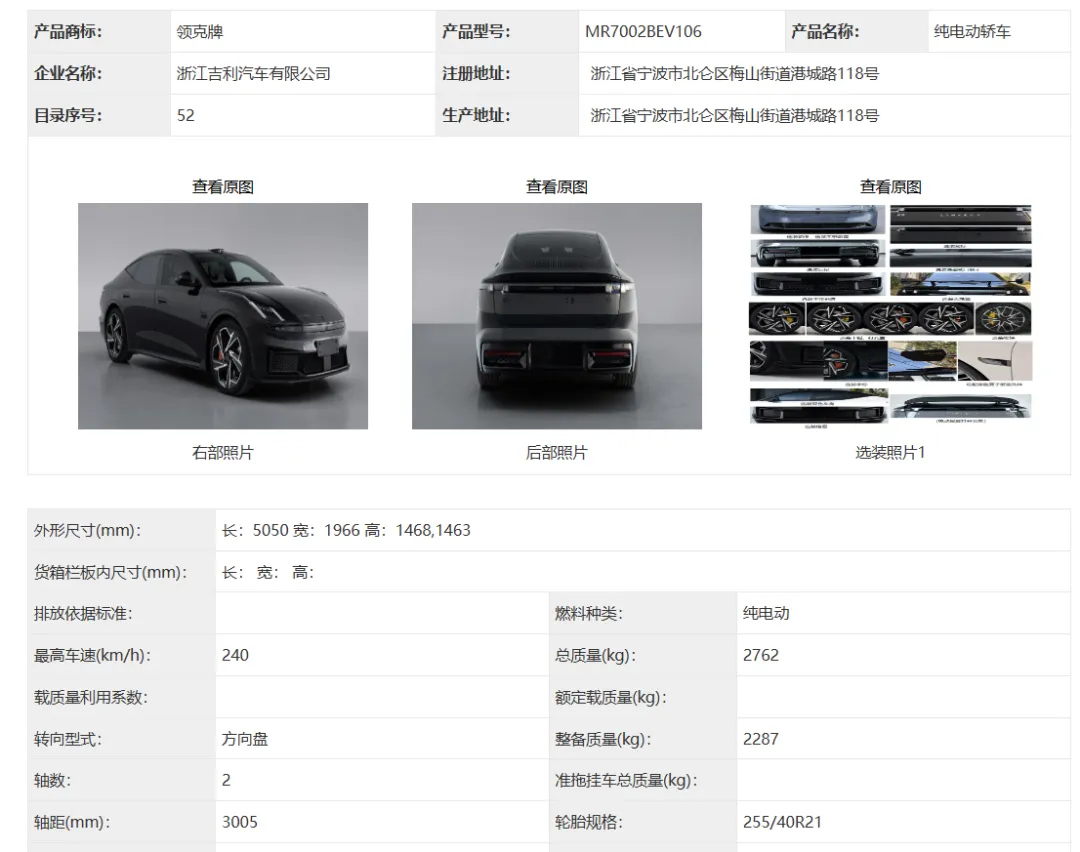
Task: Select the 选装照片1 caption
Action: click(891, 453)
